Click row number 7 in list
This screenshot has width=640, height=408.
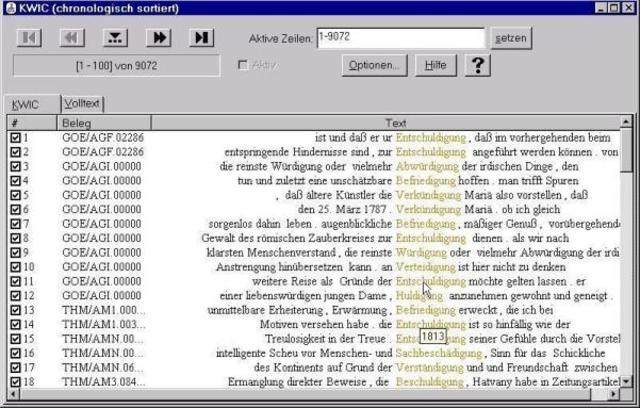point(26,224)
